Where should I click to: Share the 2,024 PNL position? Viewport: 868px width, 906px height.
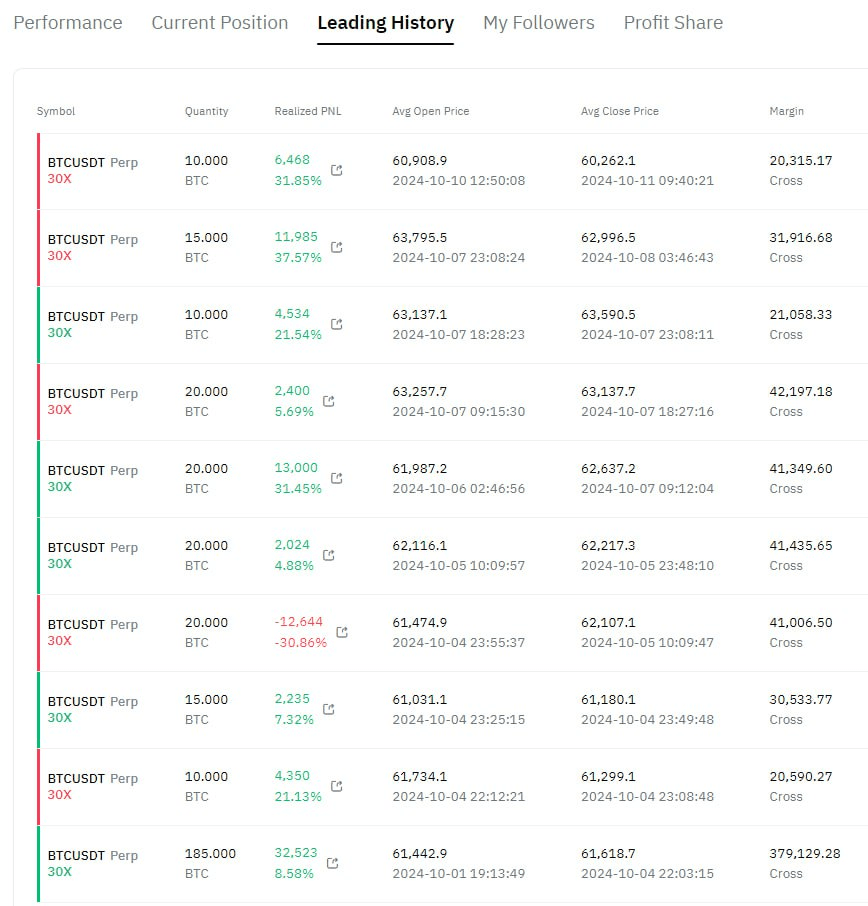coord(328,555)
